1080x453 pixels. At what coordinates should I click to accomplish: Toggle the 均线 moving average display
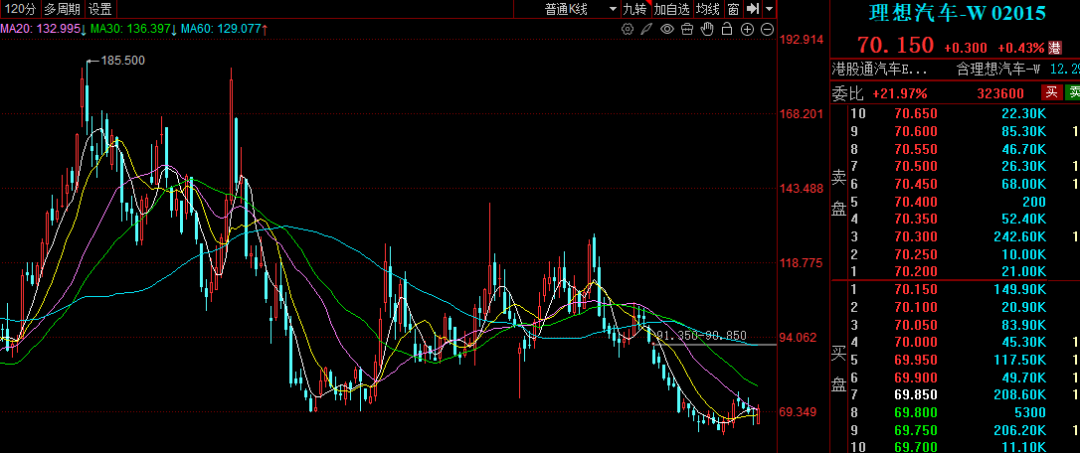[x=708, y=9]
